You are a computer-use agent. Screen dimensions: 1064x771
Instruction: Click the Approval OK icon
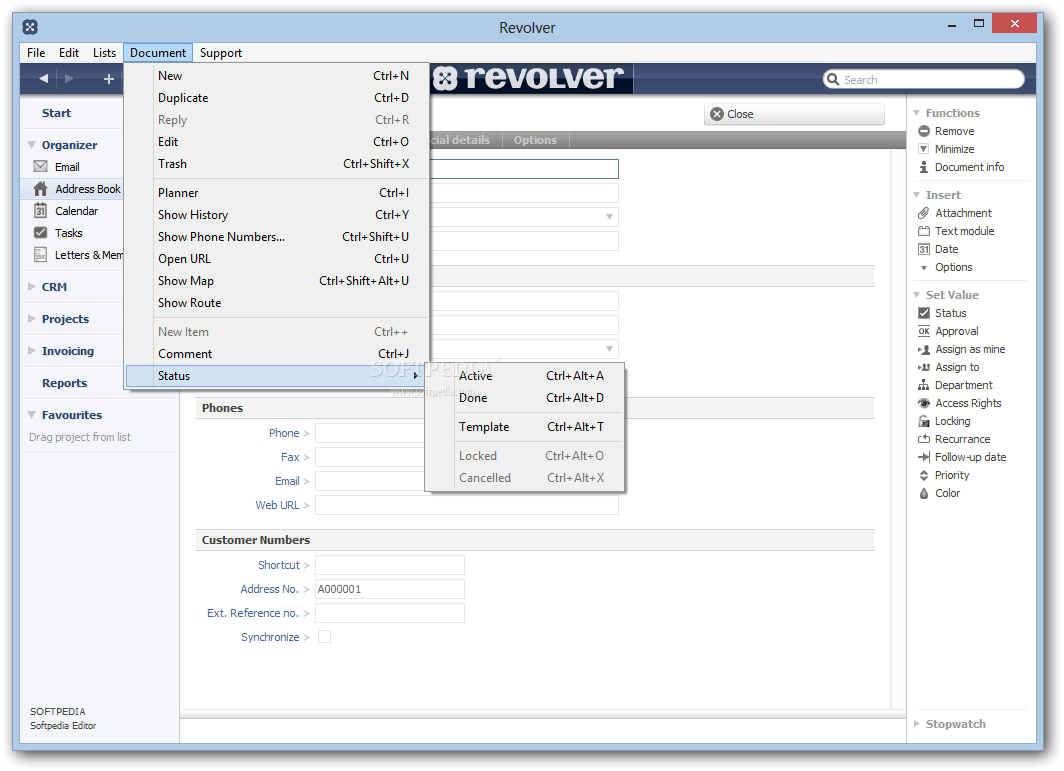924,331
